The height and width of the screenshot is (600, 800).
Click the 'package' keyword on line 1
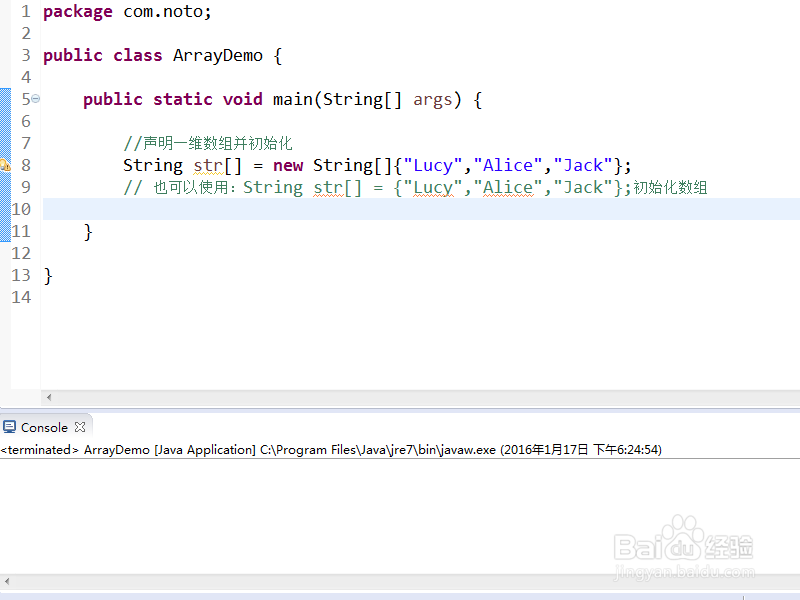click(x=78, y=12)
